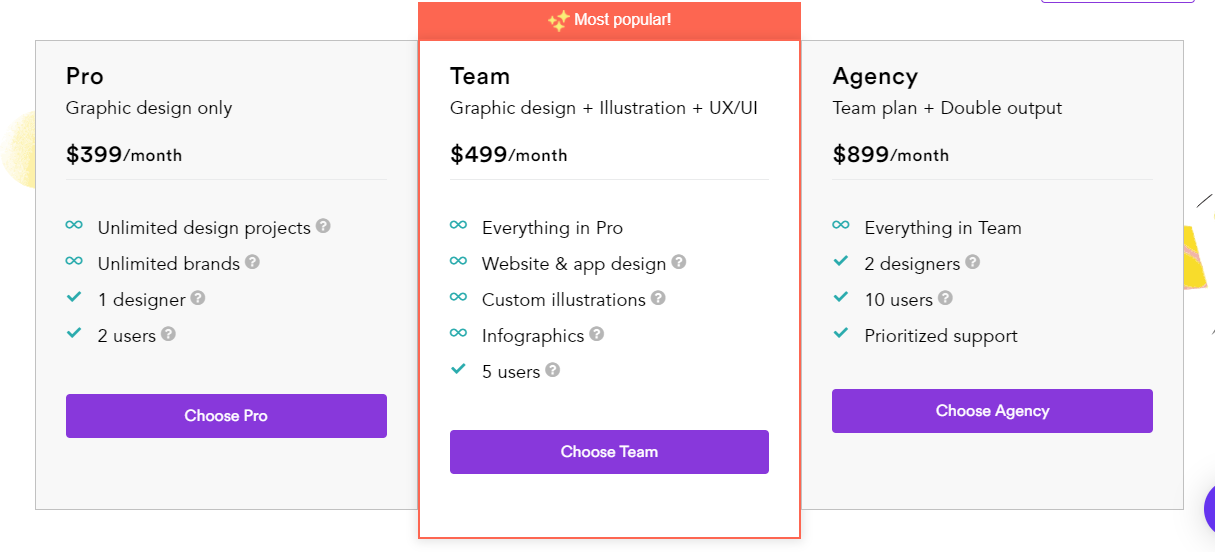Open the Unlimited brands help tooltip icon

point(252,262)
